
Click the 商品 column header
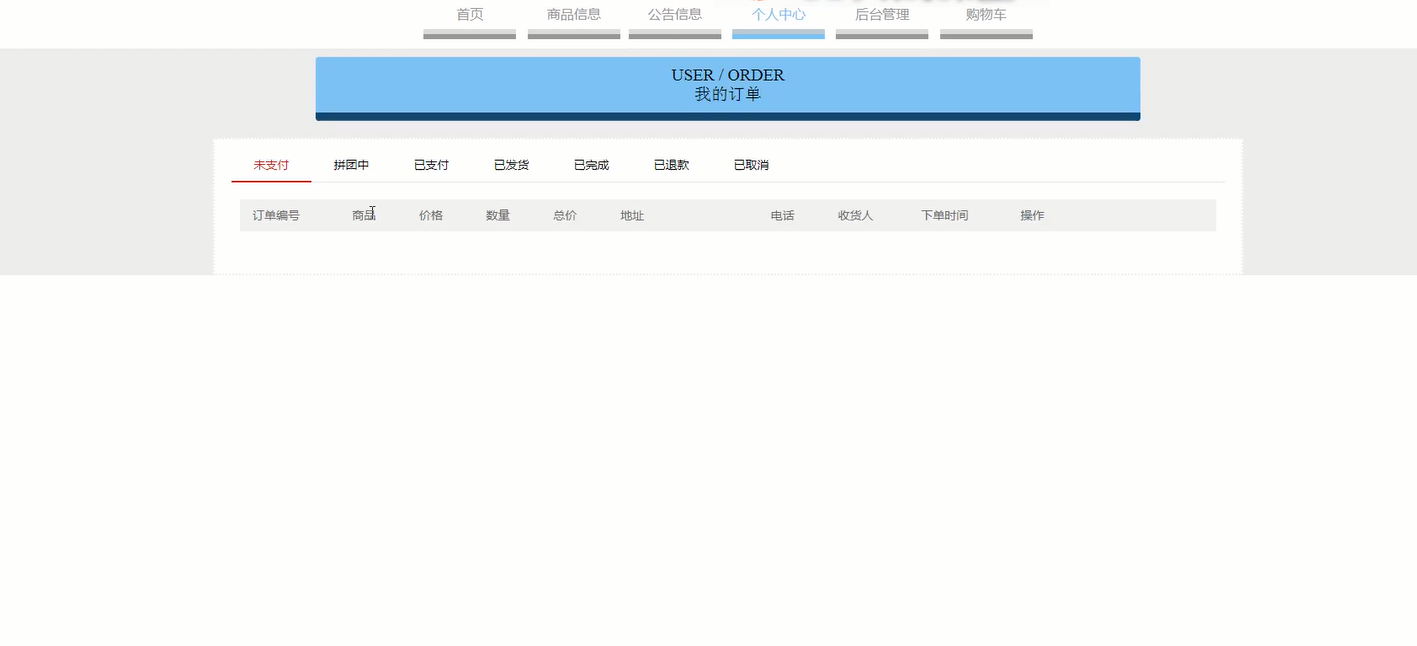point(364,215)
